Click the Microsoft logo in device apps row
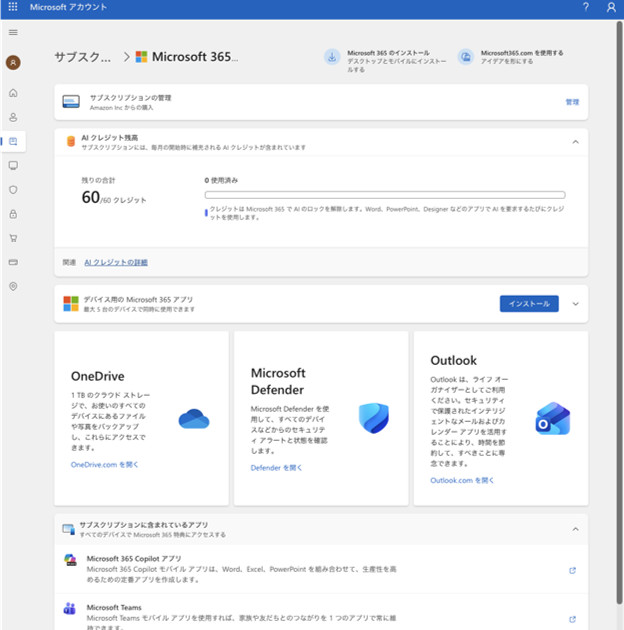 71,304
